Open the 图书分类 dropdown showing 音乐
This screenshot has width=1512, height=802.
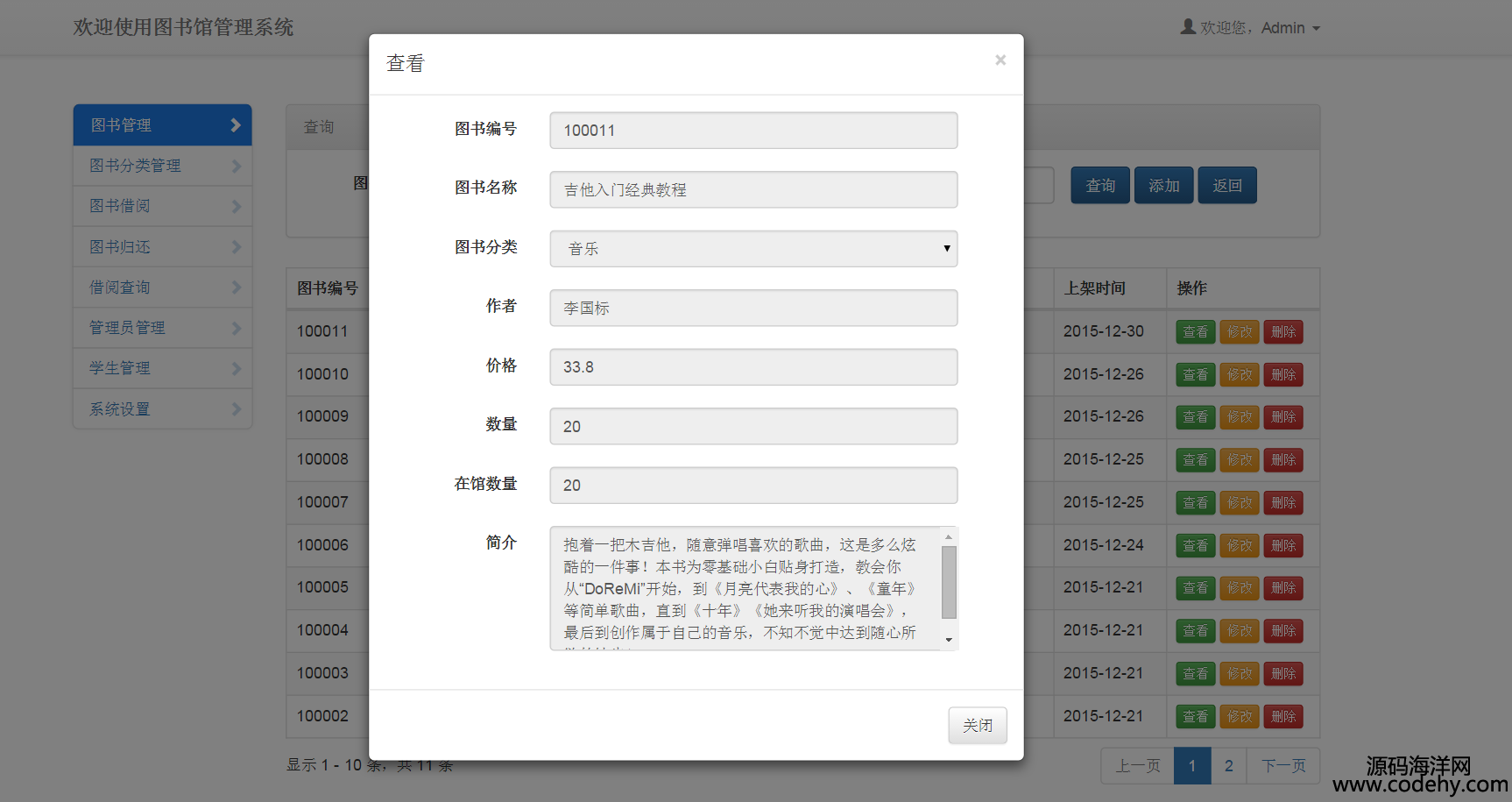point(753,249)
